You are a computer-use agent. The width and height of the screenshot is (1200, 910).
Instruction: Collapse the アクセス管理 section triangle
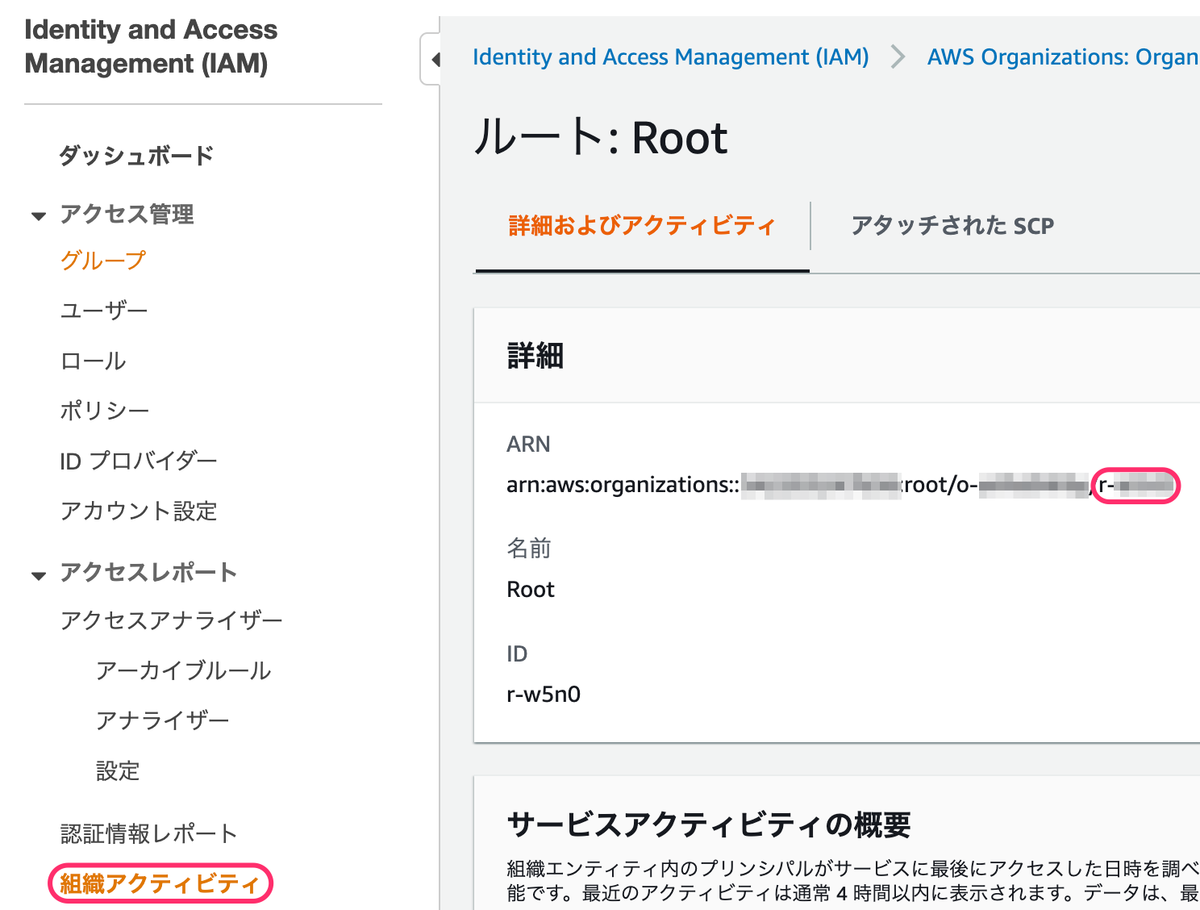pos(38,216)
